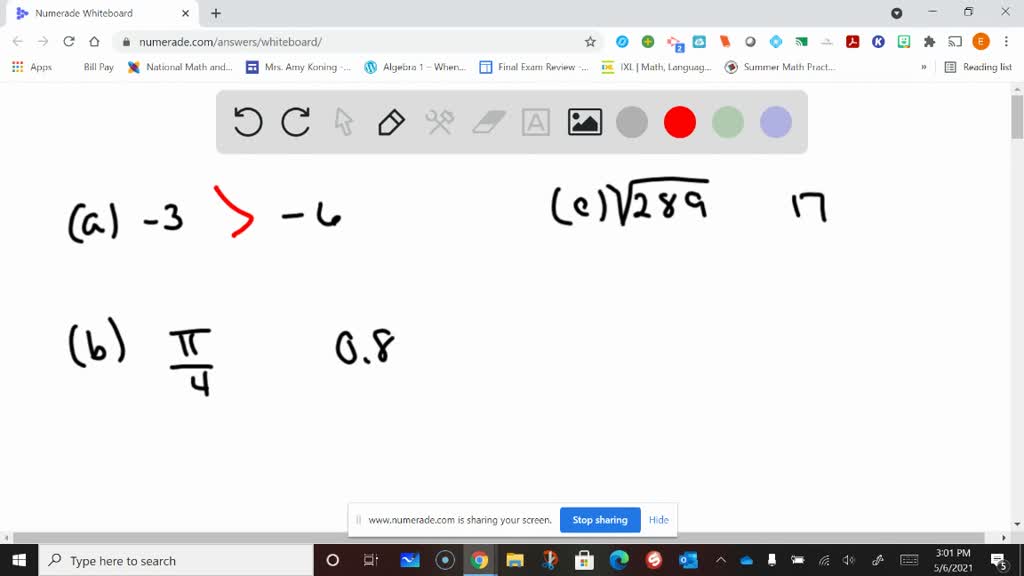This screenshot has height=576, width=1024.
Task: Toggle the speaker volume in the system tray
Action: click(849, 560)
